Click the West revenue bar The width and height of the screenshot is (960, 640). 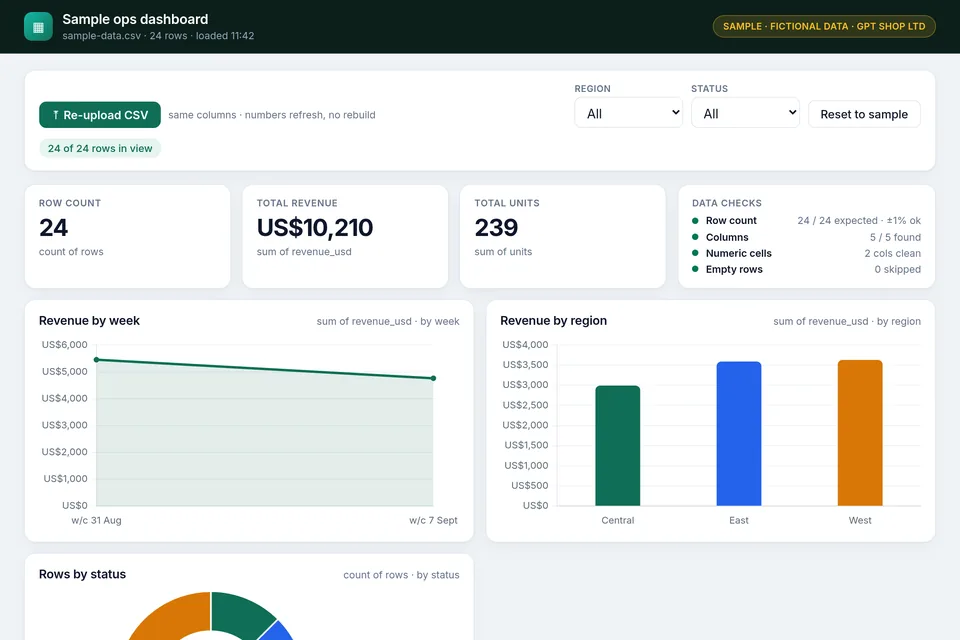tap(860, 433)
